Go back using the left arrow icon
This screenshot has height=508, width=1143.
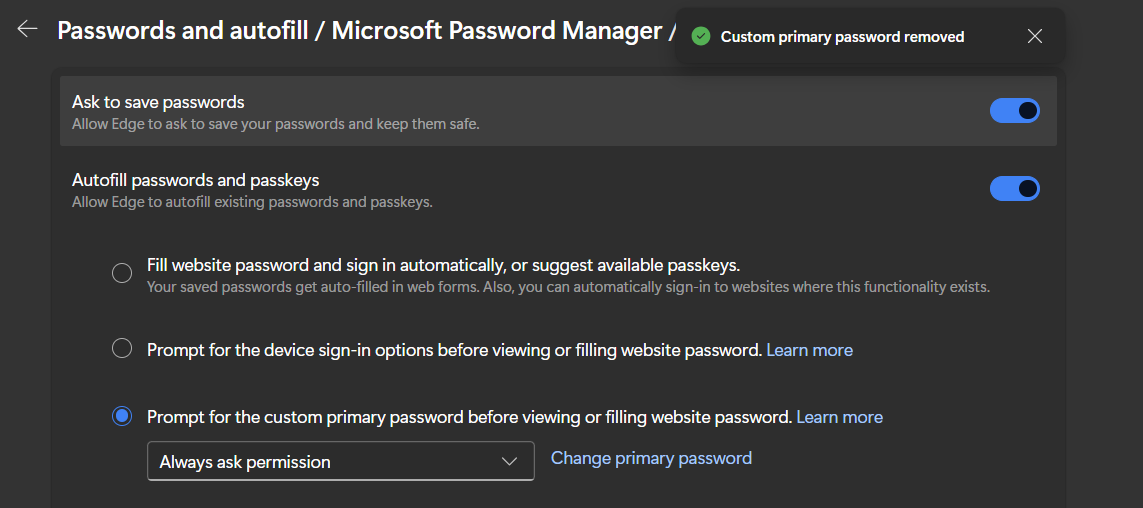pos(27,29)
